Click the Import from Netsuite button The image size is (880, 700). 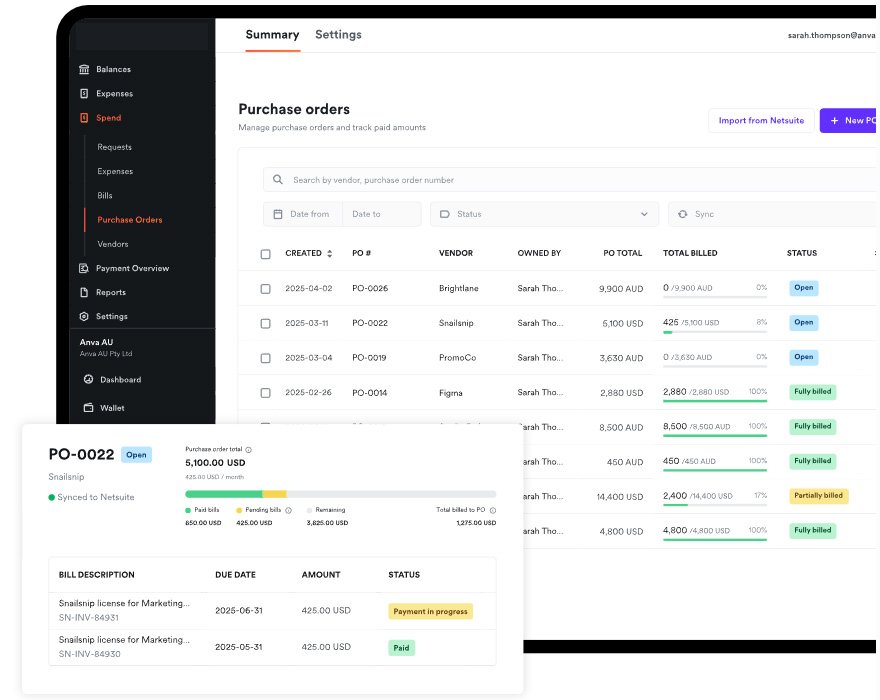(x=761, y=121)
